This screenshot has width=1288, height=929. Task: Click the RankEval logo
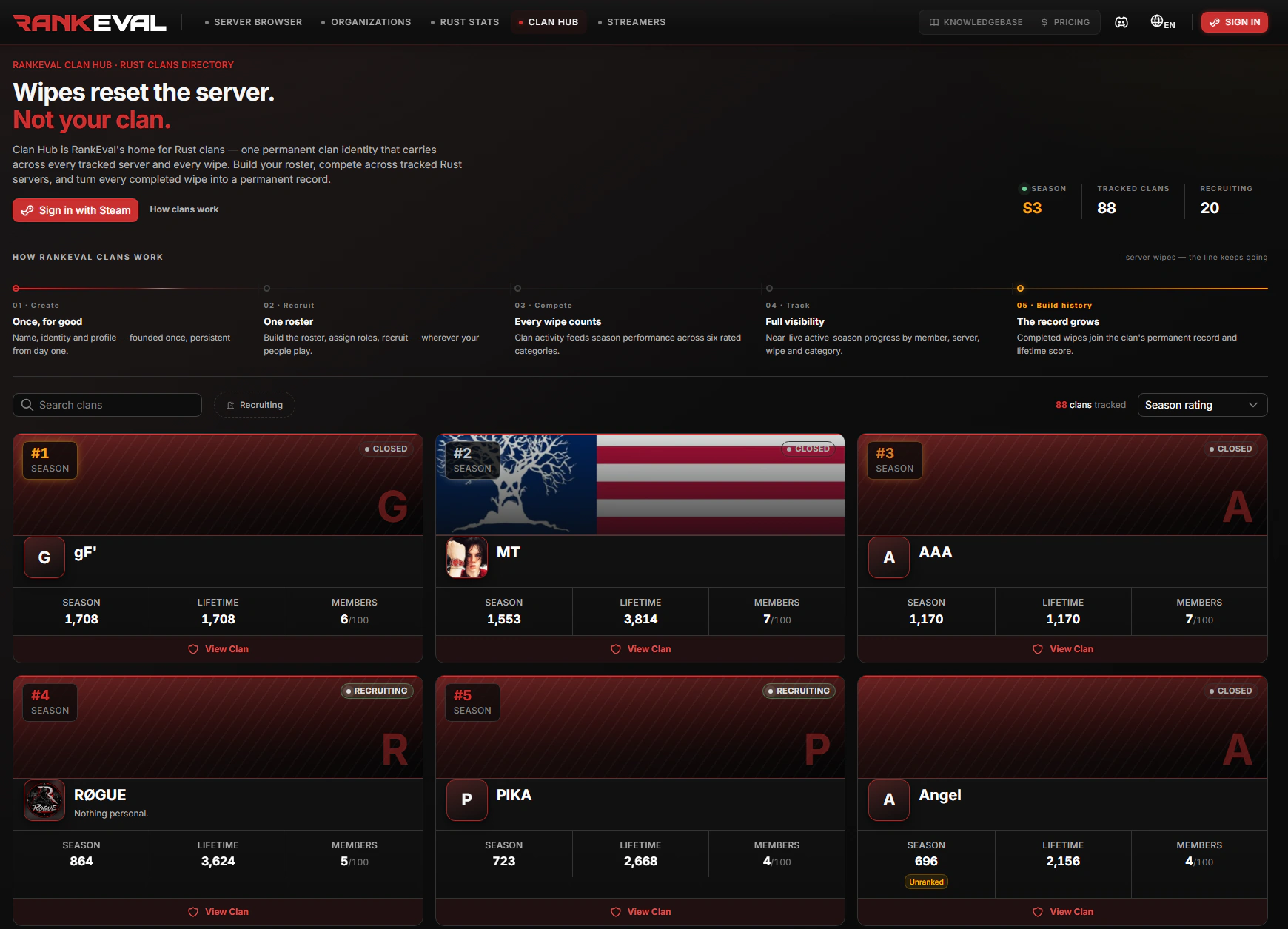(x=90, y=23)
